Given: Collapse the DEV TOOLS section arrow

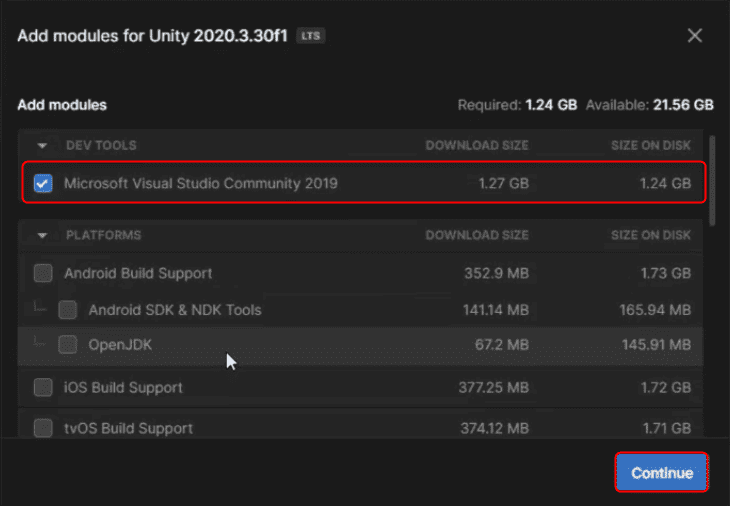Looking at the screenshot, I should coord(42,146).
